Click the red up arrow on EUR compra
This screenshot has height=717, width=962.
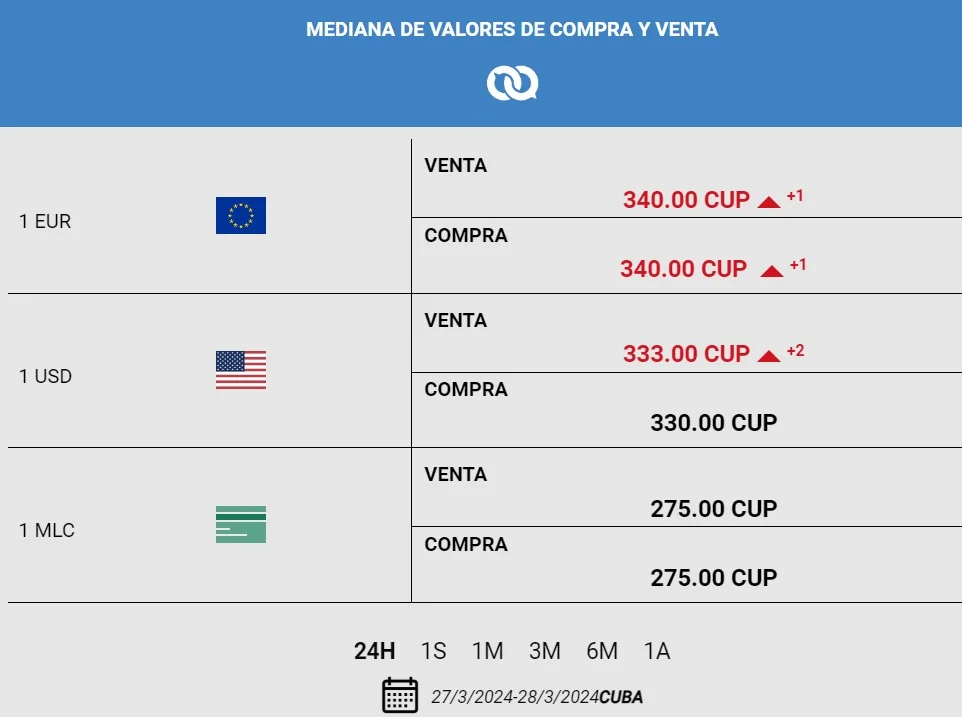click(772, 271)
